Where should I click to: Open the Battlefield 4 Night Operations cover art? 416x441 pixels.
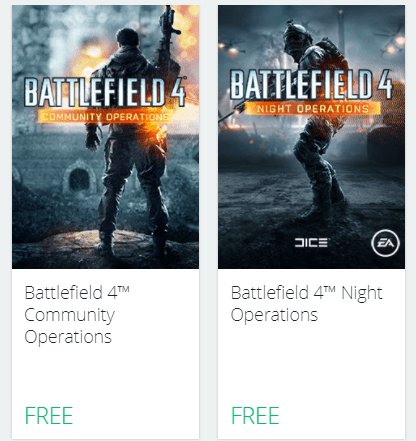click(x=311, y=137)
